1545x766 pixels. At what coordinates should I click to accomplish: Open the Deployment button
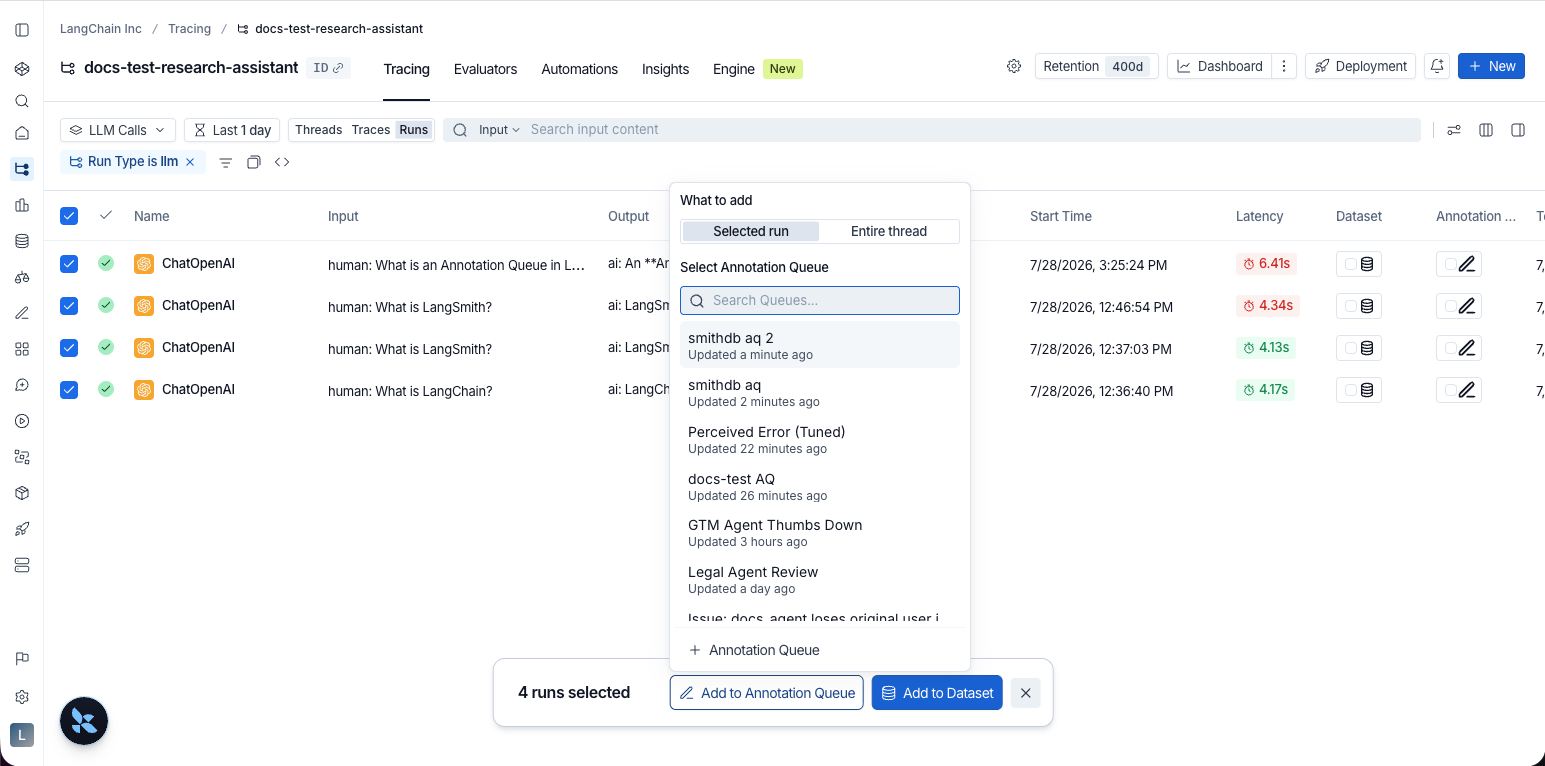click(1360, 66)
